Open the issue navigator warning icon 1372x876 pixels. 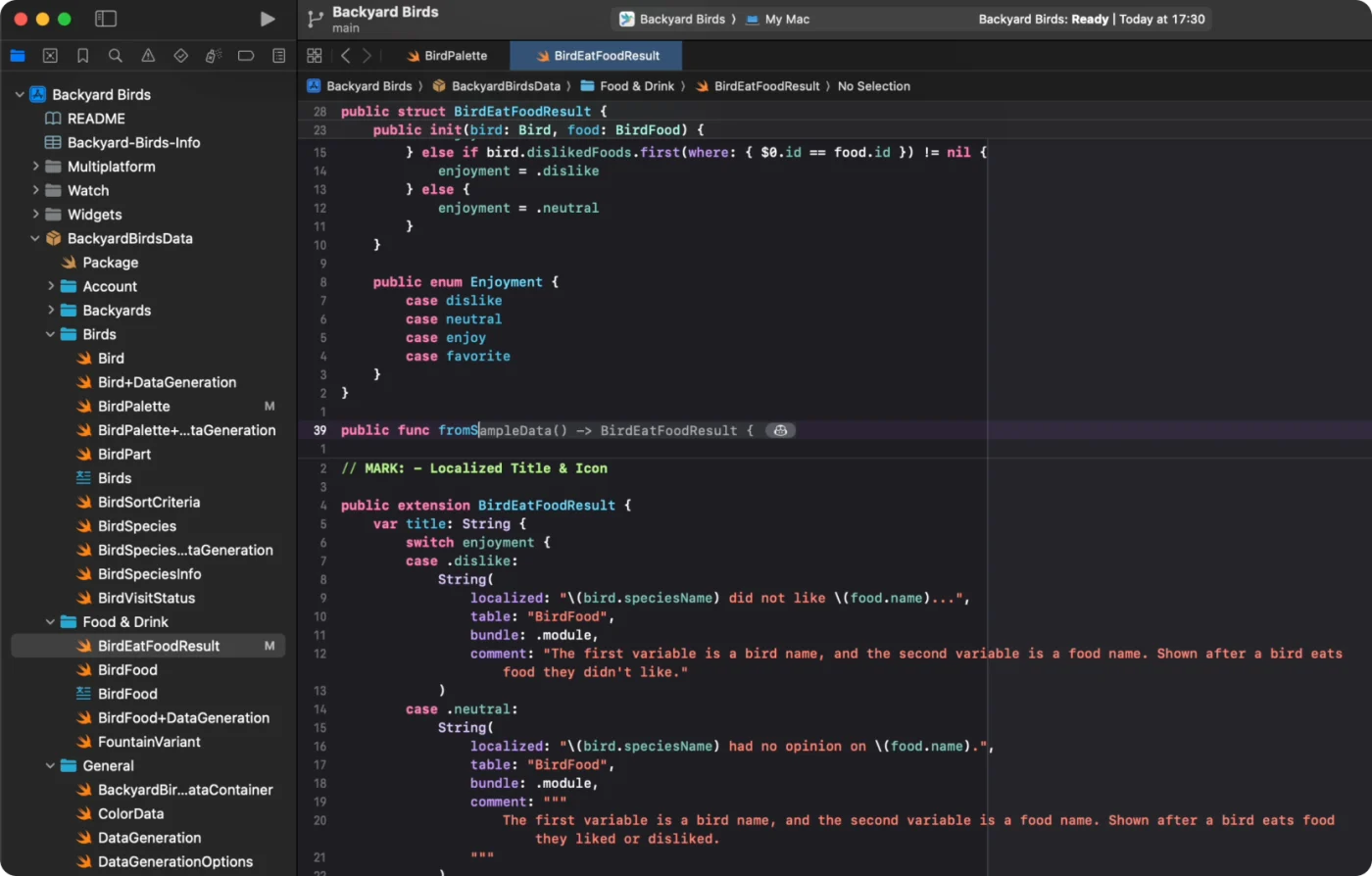[x=148, y=56]
